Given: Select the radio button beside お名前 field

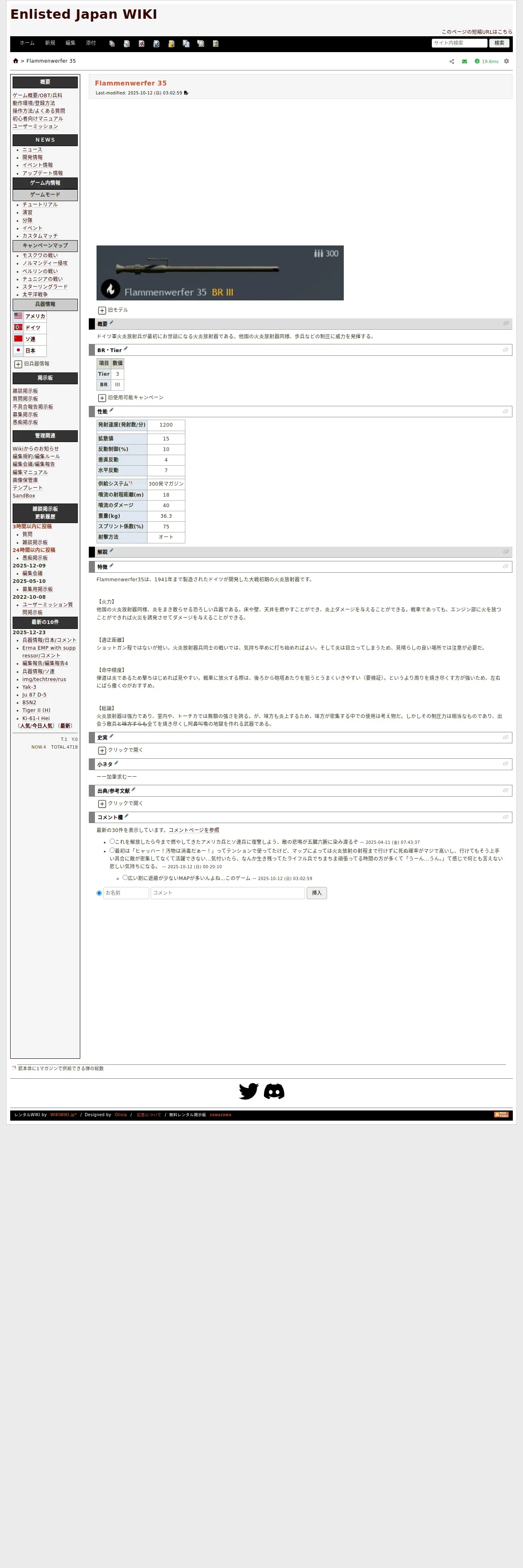Looking at the screenshot, I should point(99,893).
